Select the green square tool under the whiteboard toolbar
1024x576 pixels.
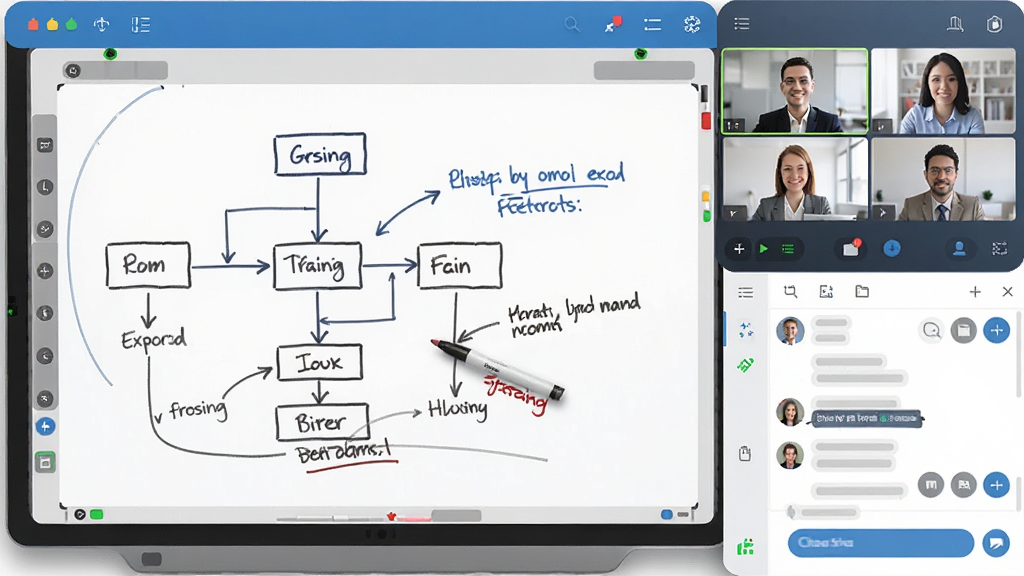(x=45, y=462)
